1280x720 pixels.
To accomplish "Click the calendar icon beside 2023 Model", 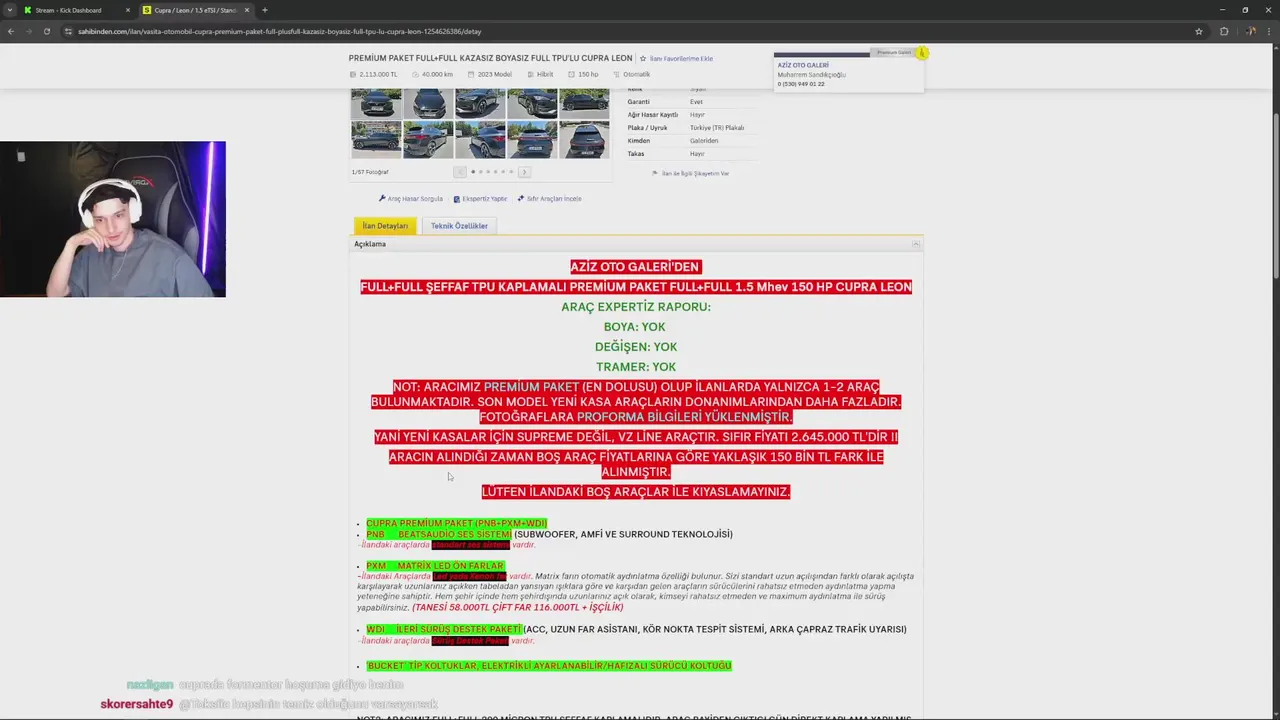I will click(472, 74).
